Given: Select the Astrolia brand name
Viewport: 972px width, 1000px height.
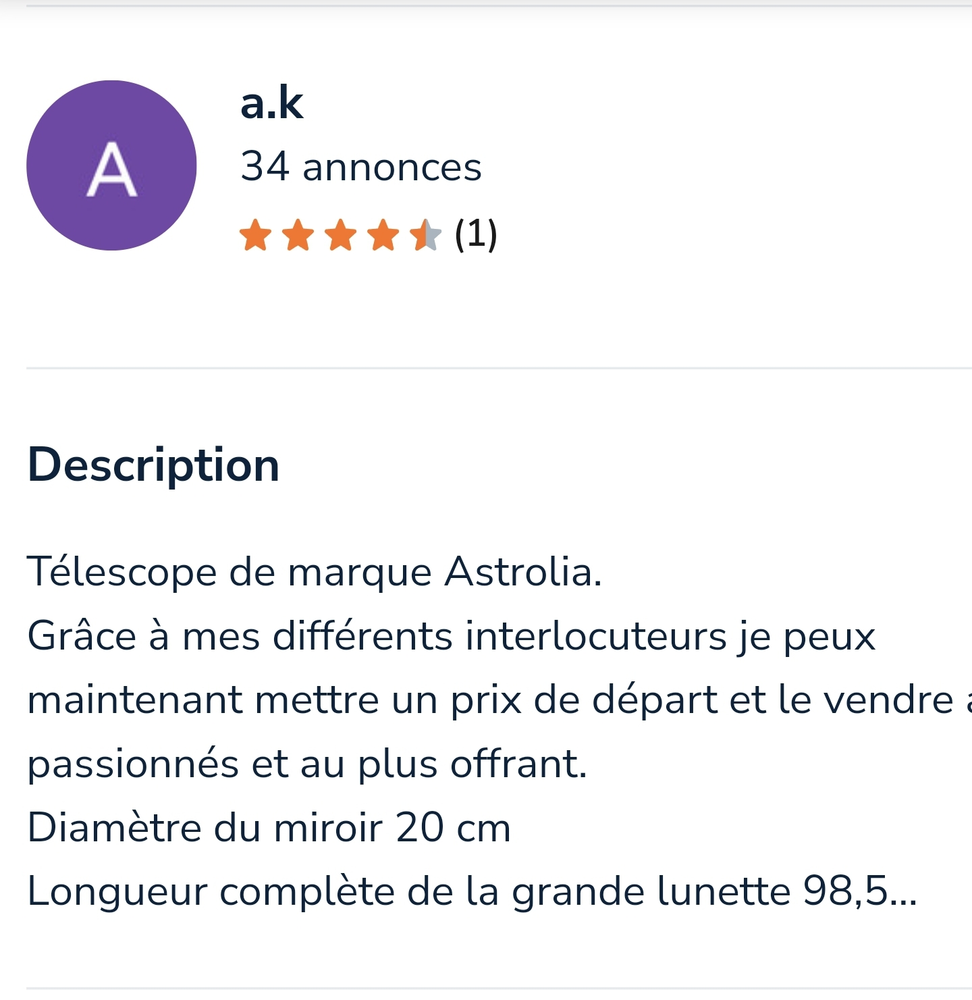Looking at the screenshot, I should coord(523,572).
